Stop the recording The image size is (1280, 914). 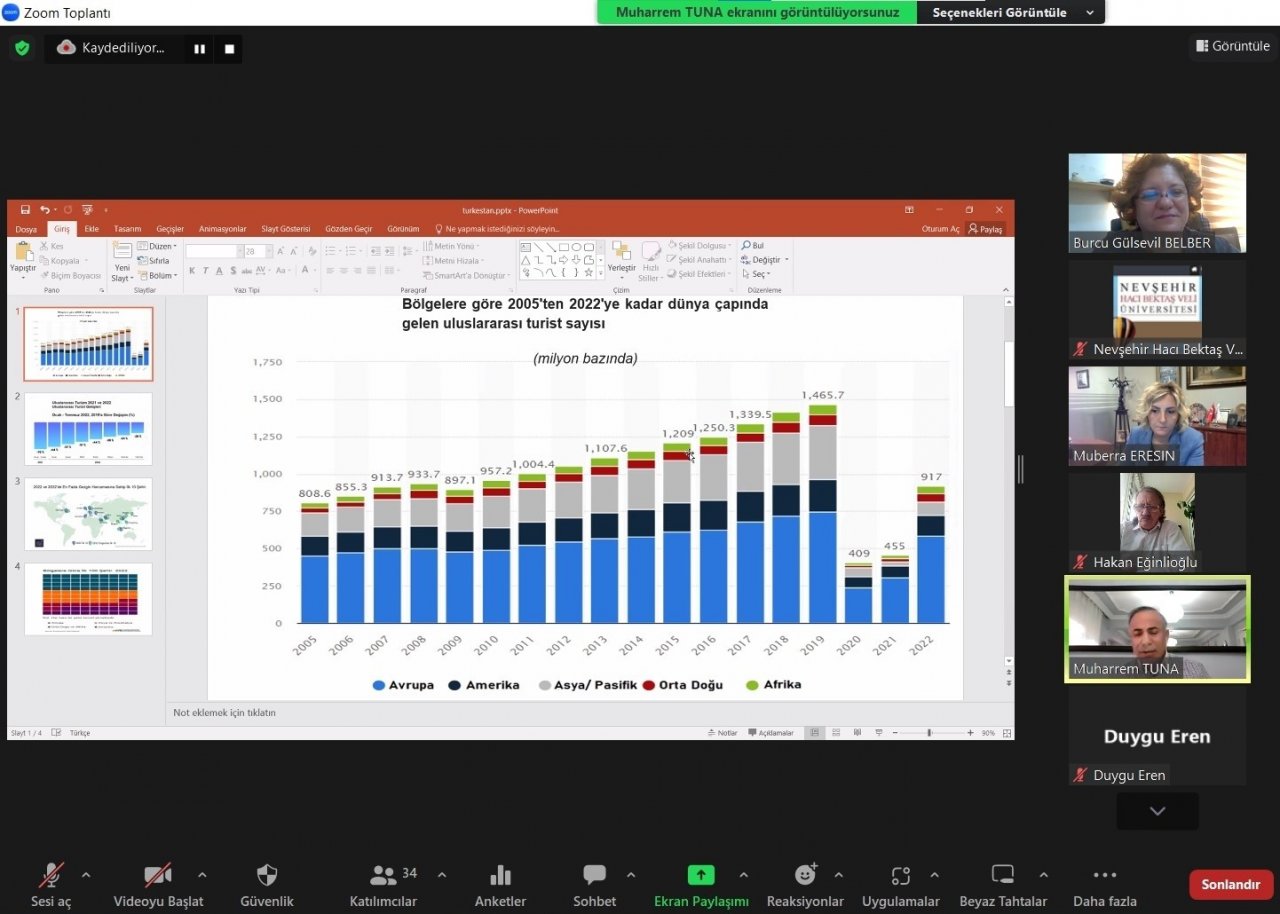pyautogui.click(x=229, y=48)
